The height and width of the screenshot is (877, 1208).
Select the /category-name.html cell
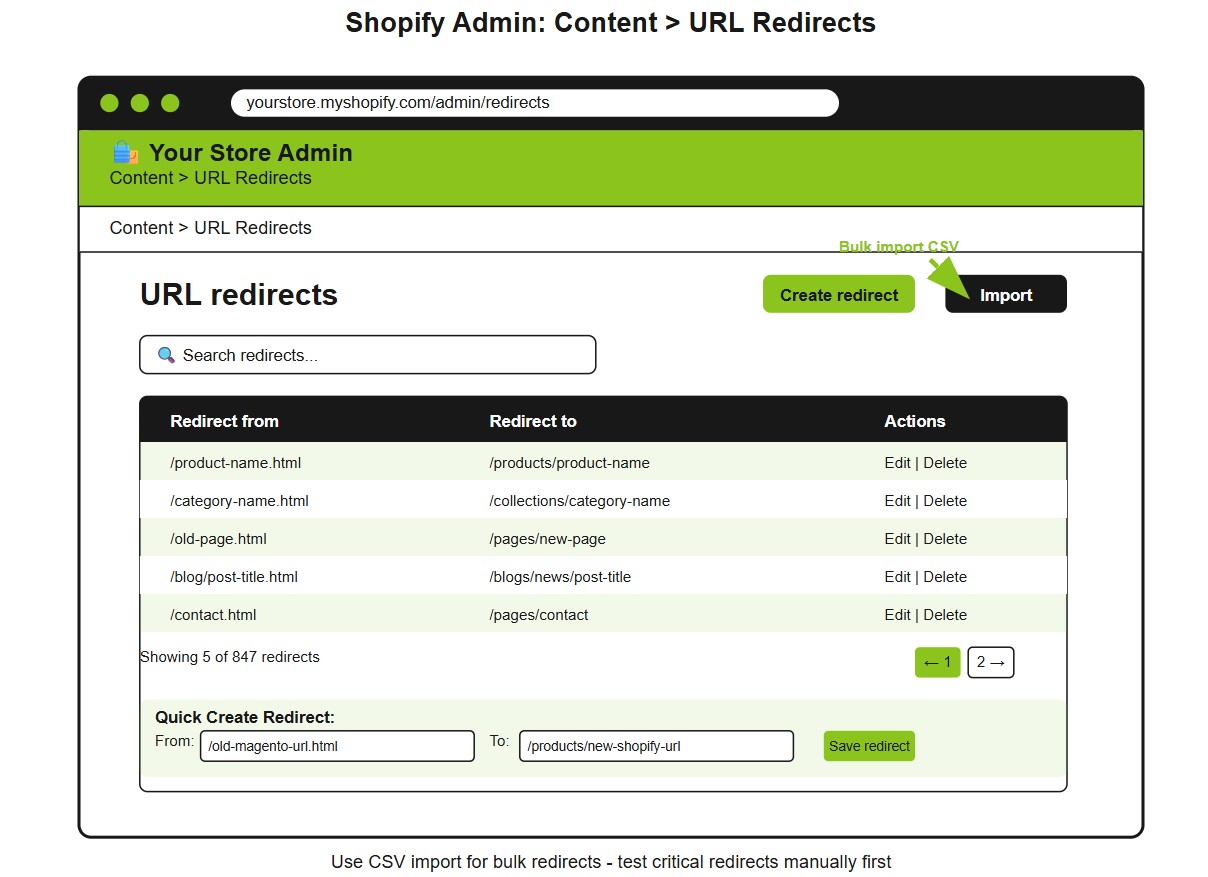239,501
